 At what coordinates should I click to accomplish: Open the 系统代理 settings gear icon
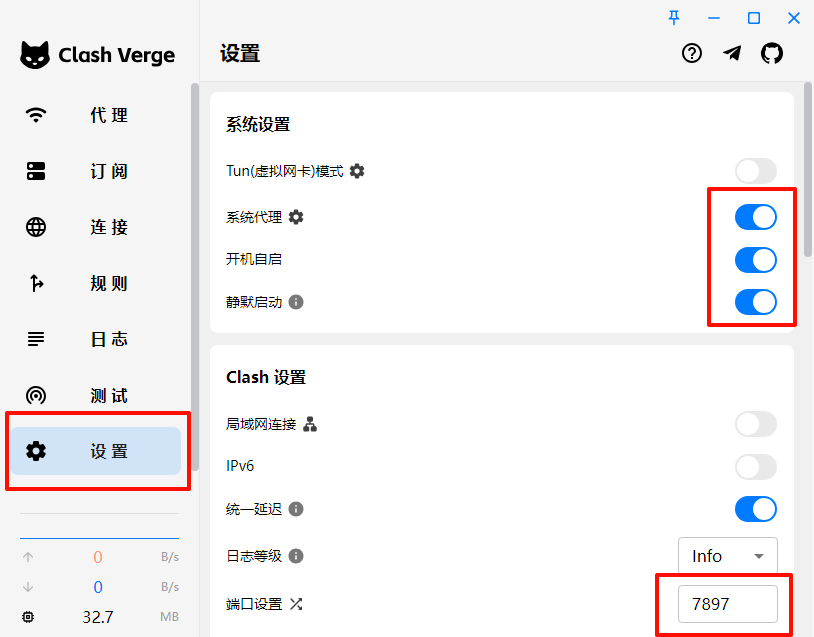click(295, 216)
